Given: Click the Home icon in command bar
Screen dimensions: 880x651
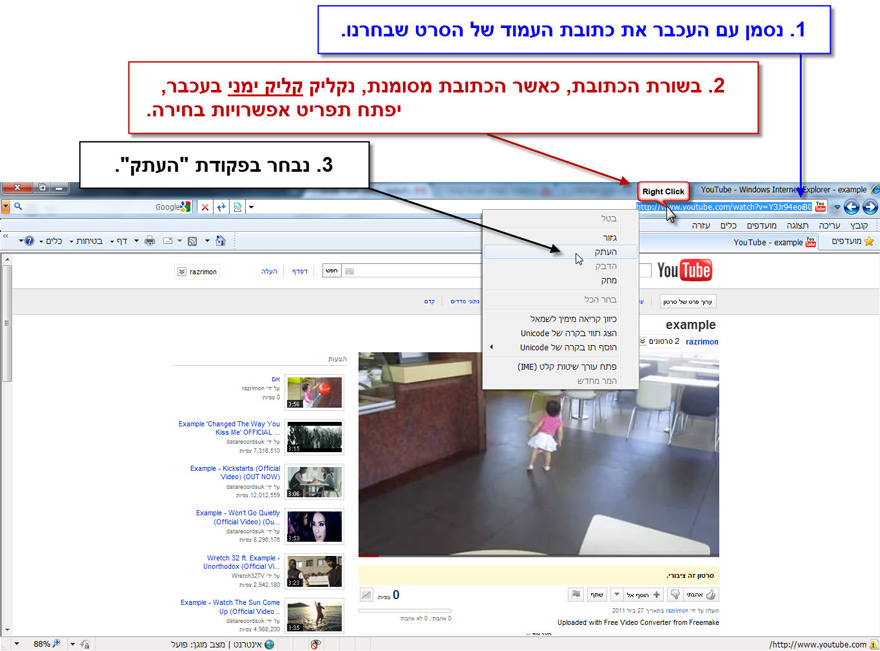Looking at the screenshot, I should [221, 241].
